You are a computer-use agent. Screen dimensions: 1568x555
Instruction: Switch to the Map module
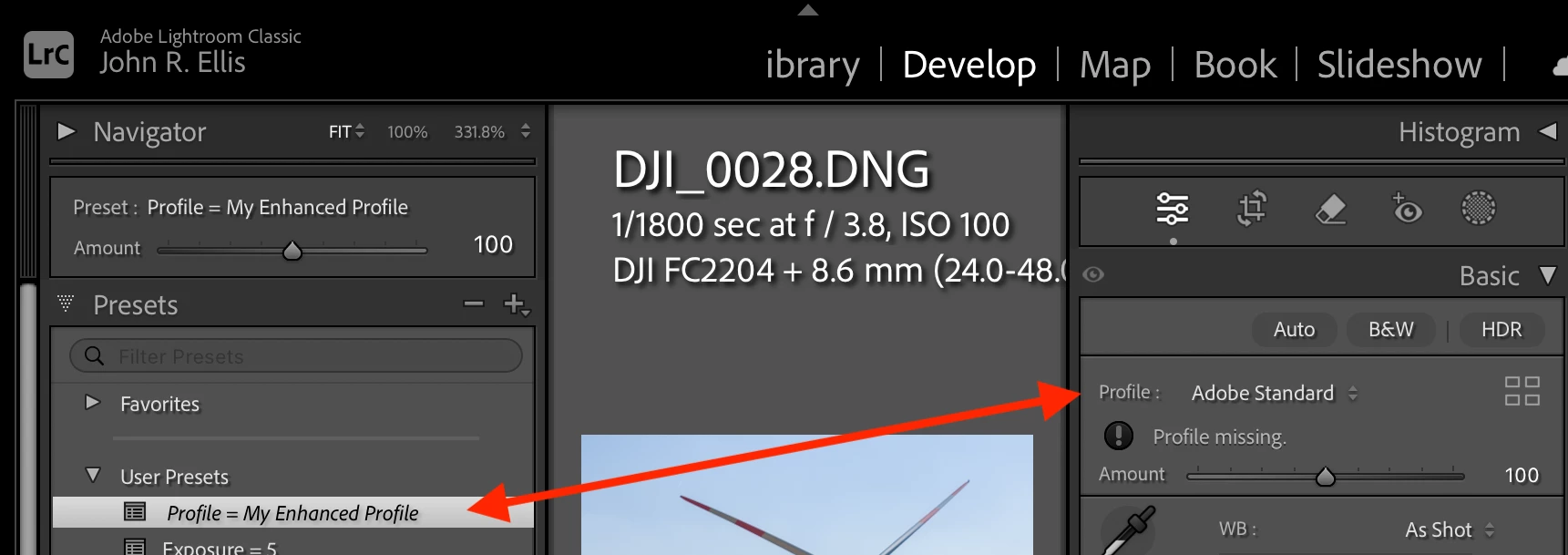pyautogui.click(x=1115, y=65)
